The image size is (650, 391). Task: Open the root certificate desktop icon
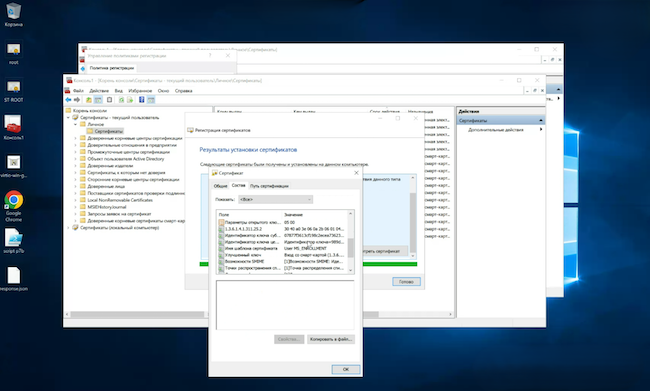13,53
